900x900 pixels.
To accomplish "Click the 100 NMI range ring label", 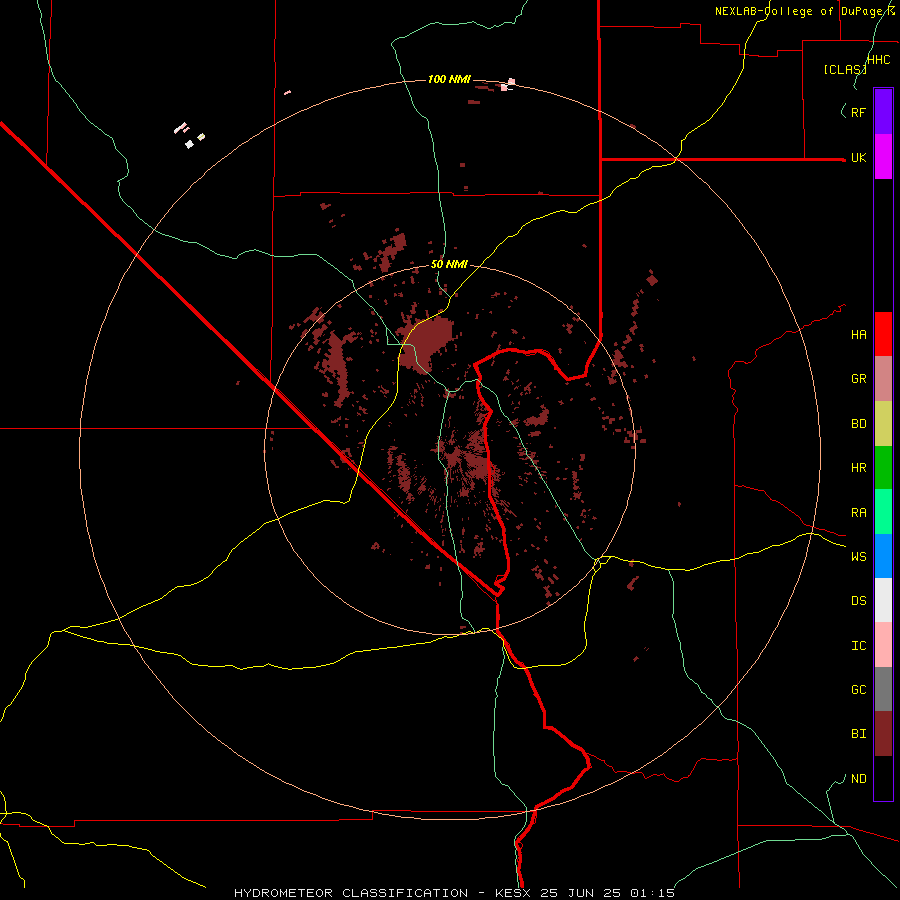I will click(x=449, y=79).
